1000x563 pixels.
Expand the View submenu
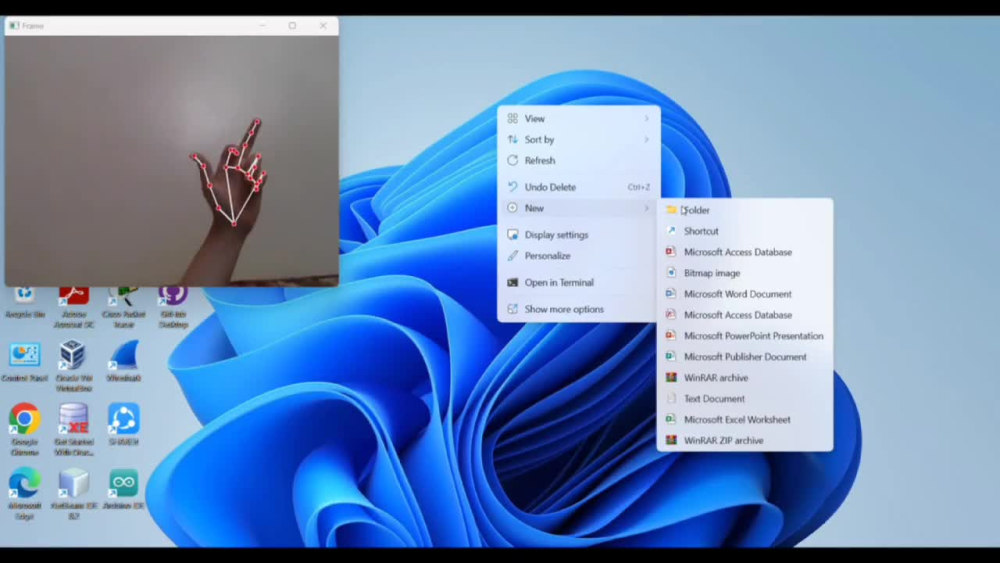pos(578,119)
